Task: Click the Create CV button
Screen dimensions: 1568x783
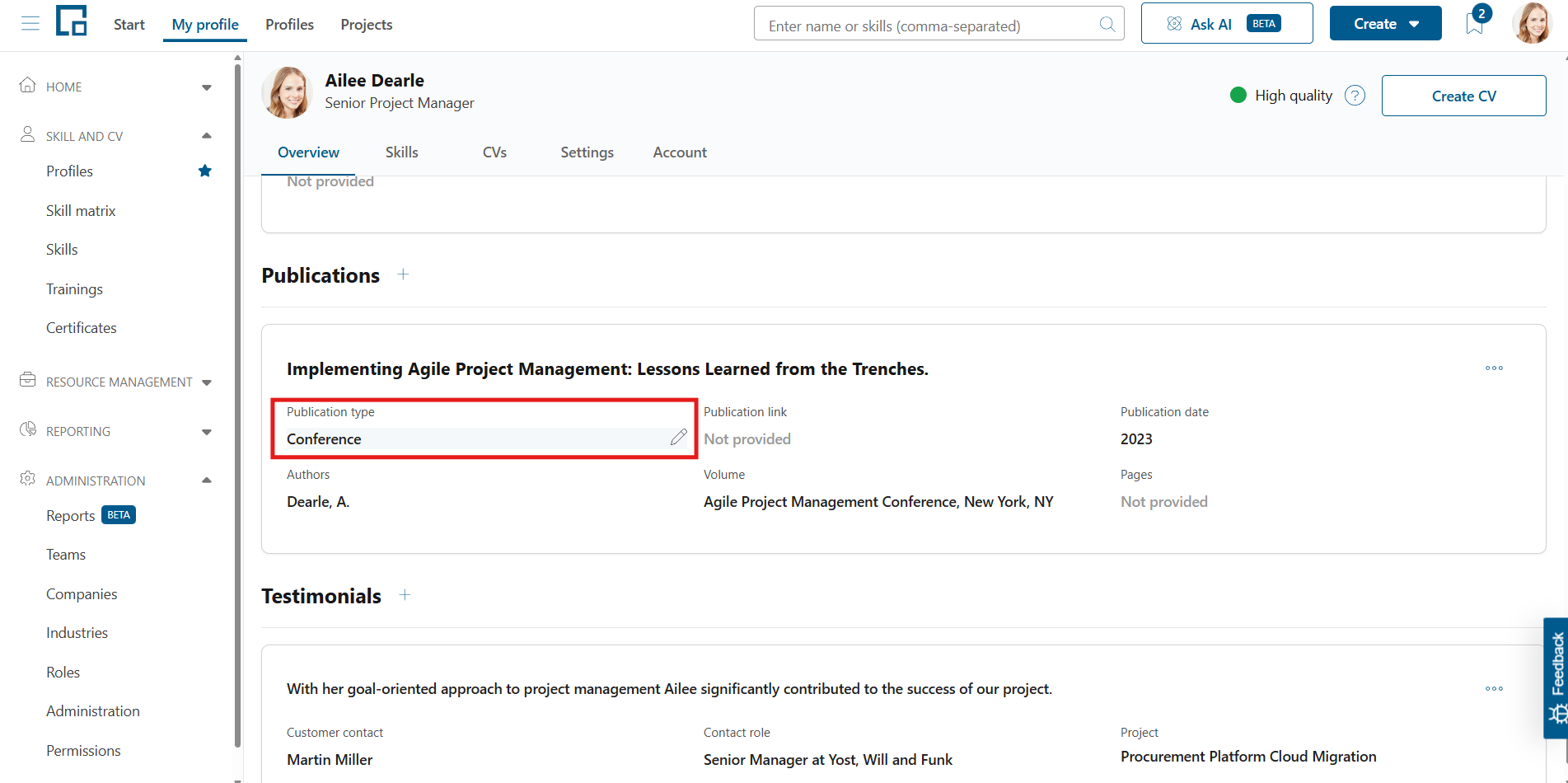Action: click(1464, 96)
